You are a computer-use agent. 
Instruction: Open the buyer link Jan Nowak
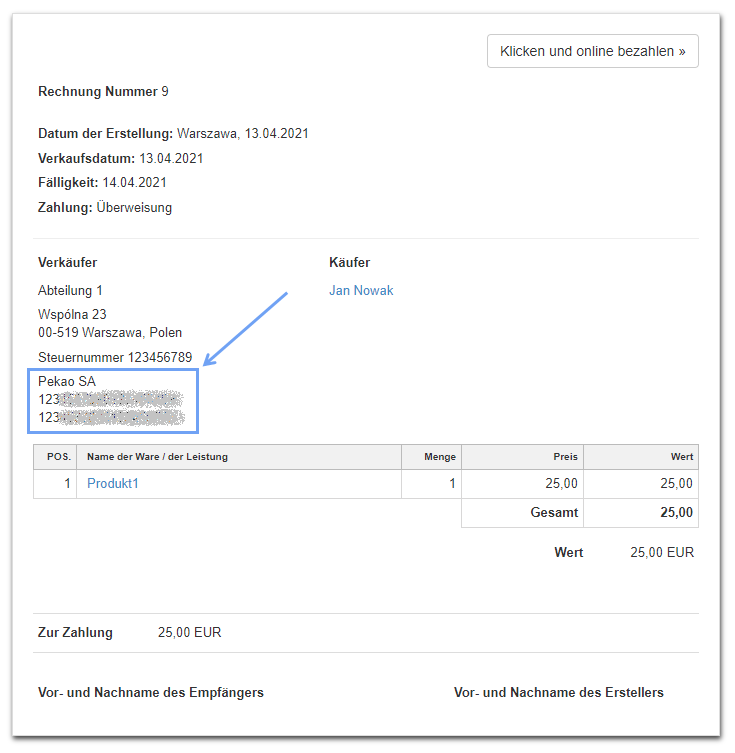[361, 291]
